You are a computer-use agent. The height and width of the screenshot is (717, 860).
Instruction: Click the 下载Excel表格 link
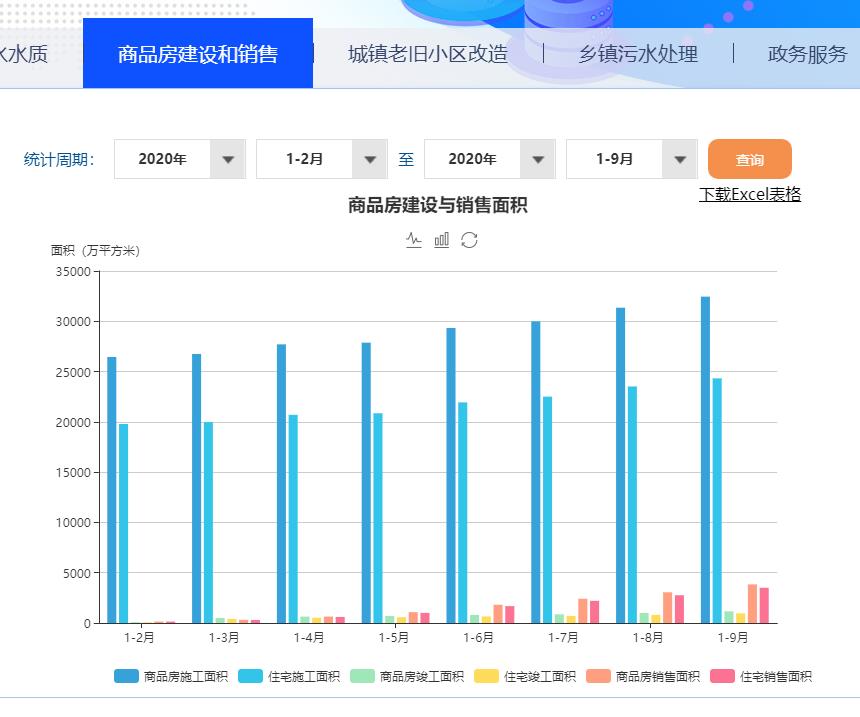pyautogui.click(x=749, y=194)
